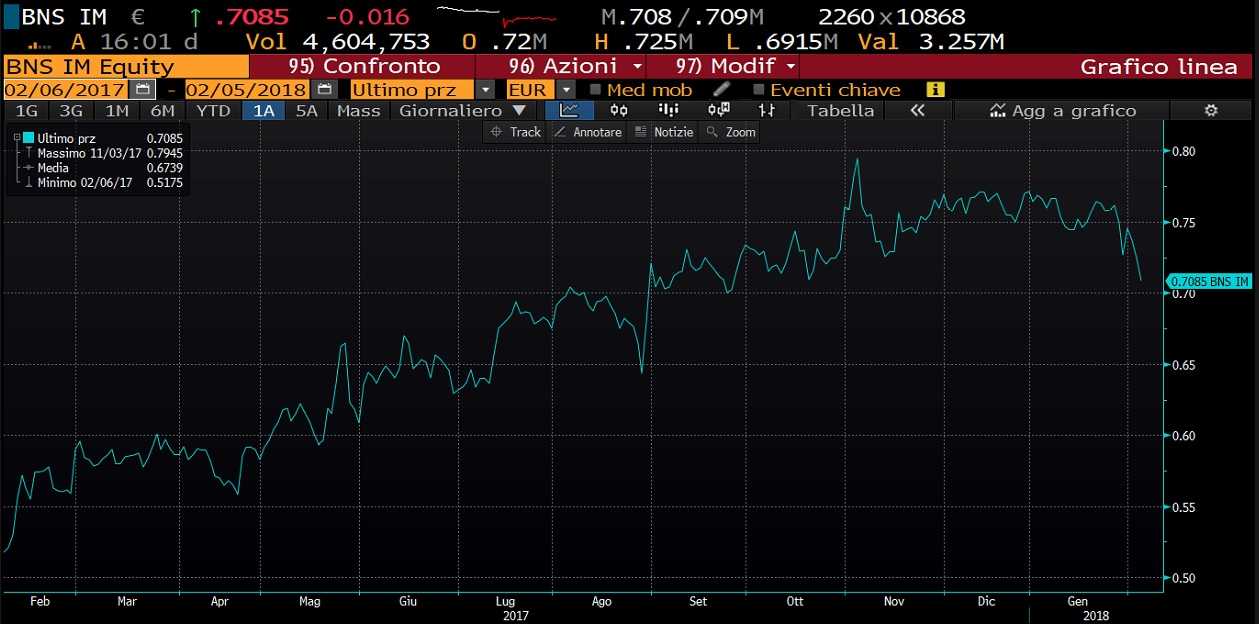Toggle the Med mob checkbox
Image resolution: width=1259 pixels, height=624 pixels.
pyautogui.click(x=596, y=90)
